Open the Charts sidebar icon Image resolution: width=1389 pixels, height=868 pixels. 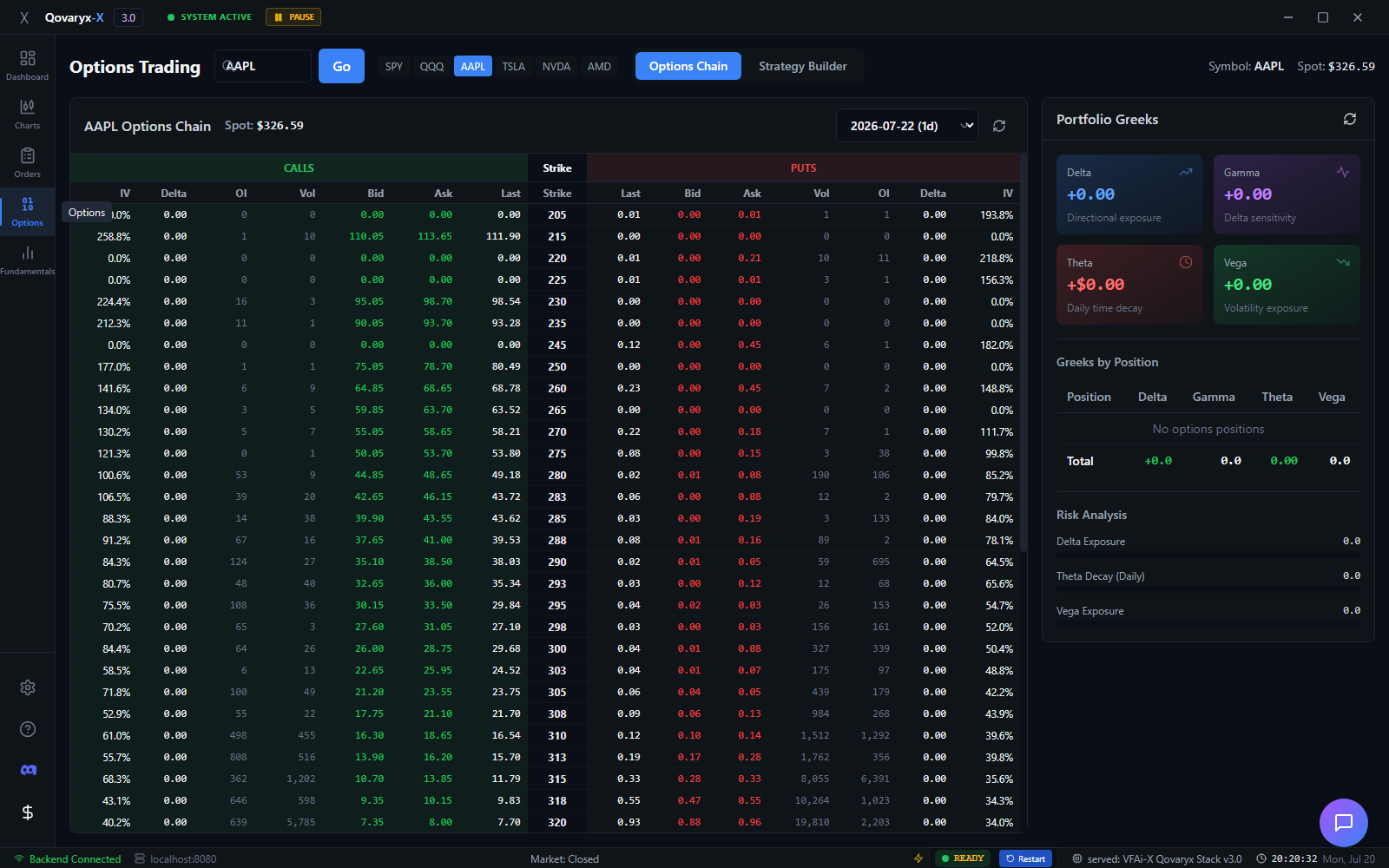coord(27,114)
